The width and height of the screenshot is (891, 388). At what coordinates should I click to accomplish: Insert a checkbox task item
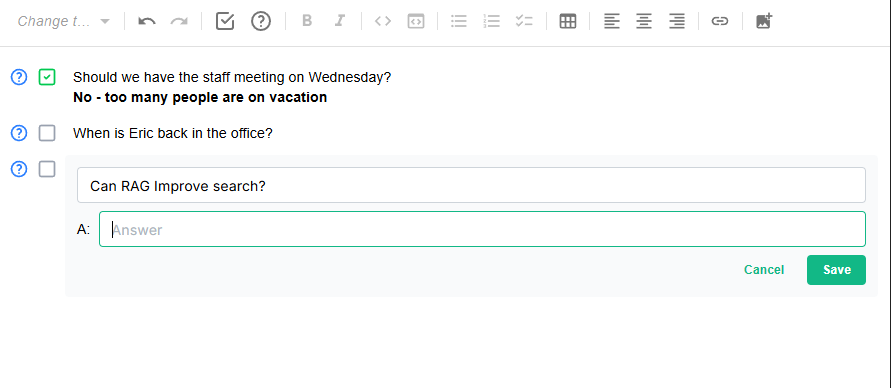[225, 22]
